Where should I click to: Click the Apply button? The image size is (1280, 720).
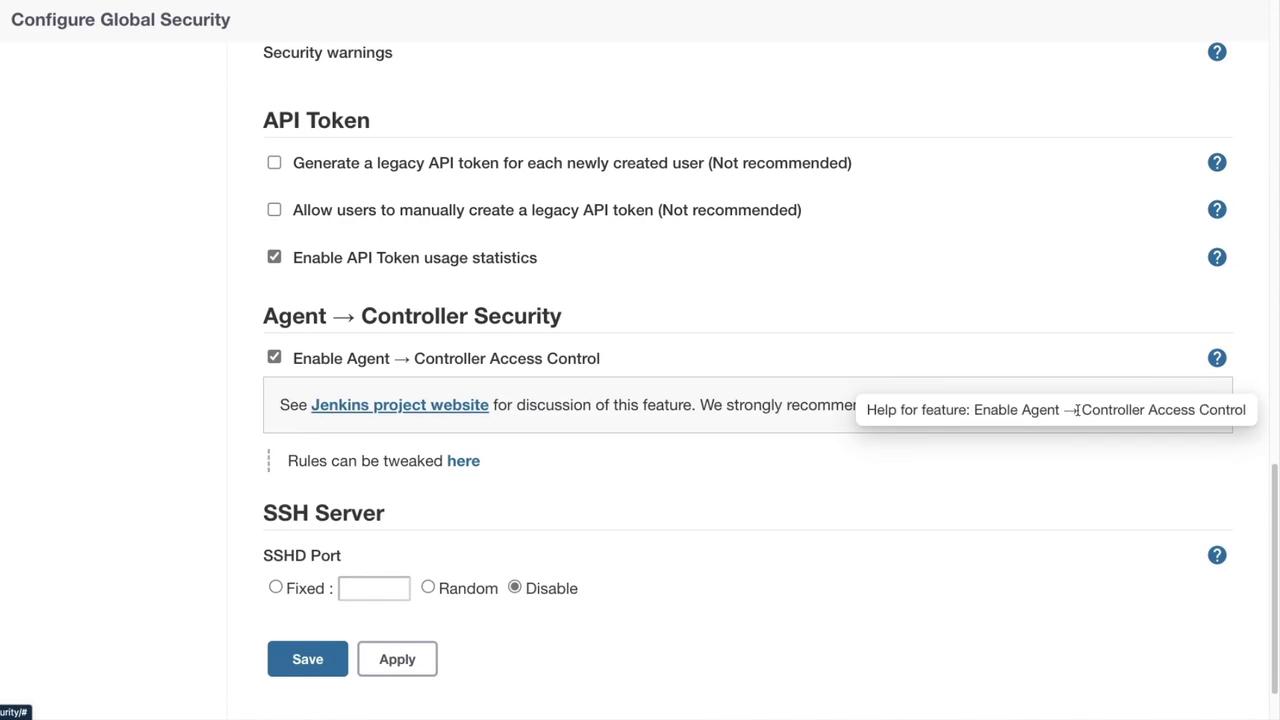[x=397, y=659]
